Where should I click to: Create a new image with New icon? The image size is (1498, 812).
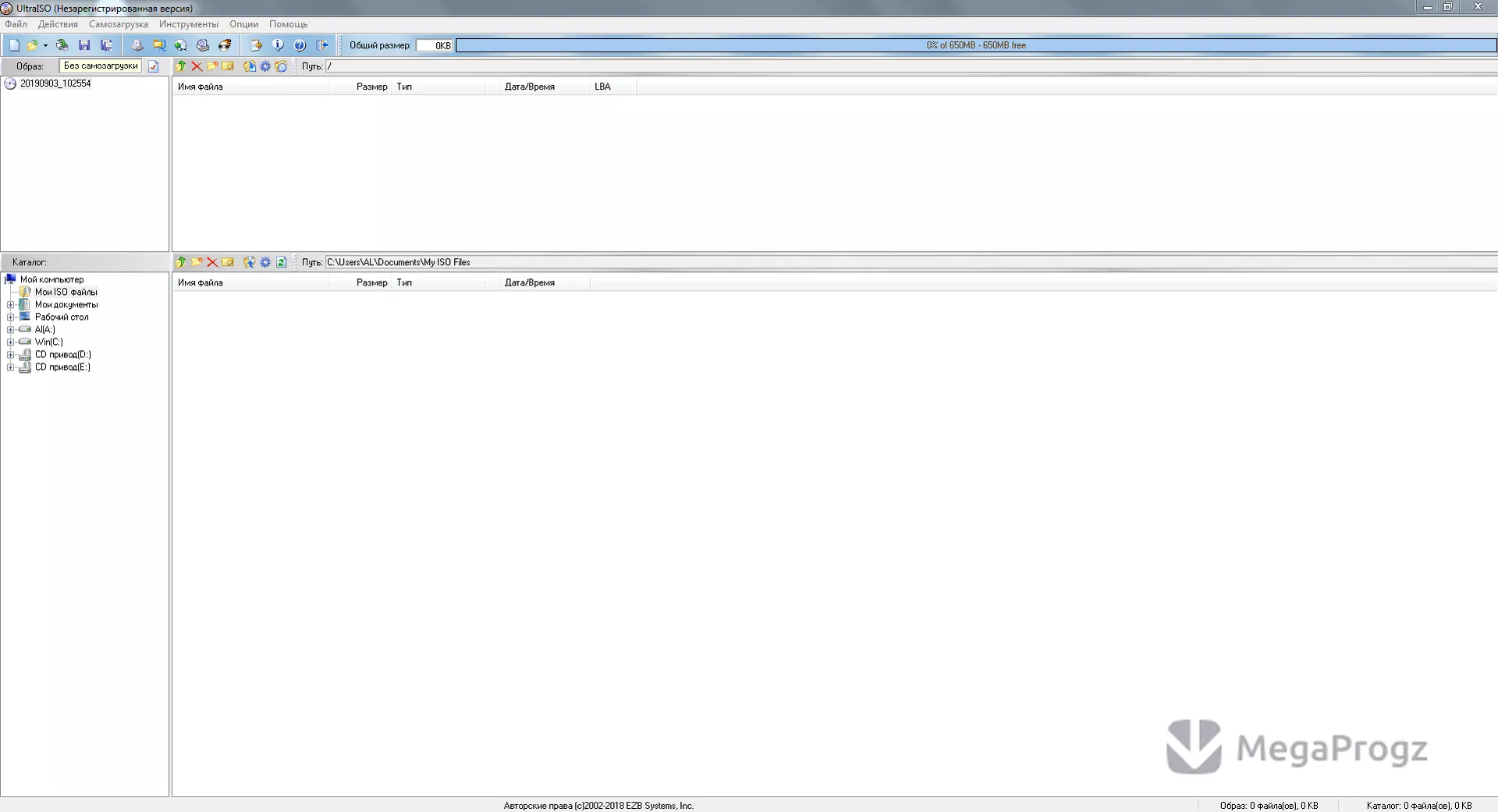click(x=14, y=45)
